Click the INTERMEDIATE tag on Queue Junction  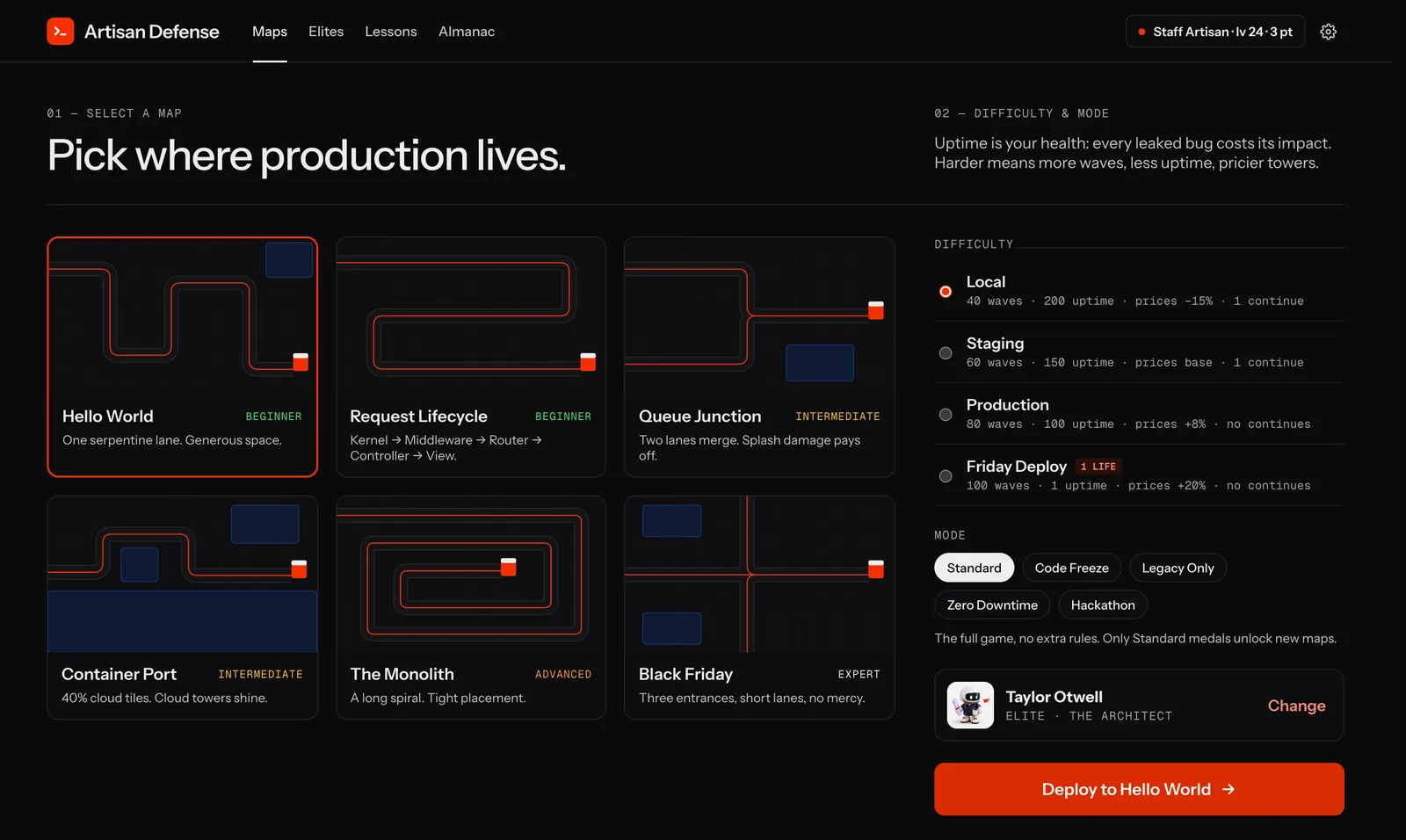coord(837,416)
